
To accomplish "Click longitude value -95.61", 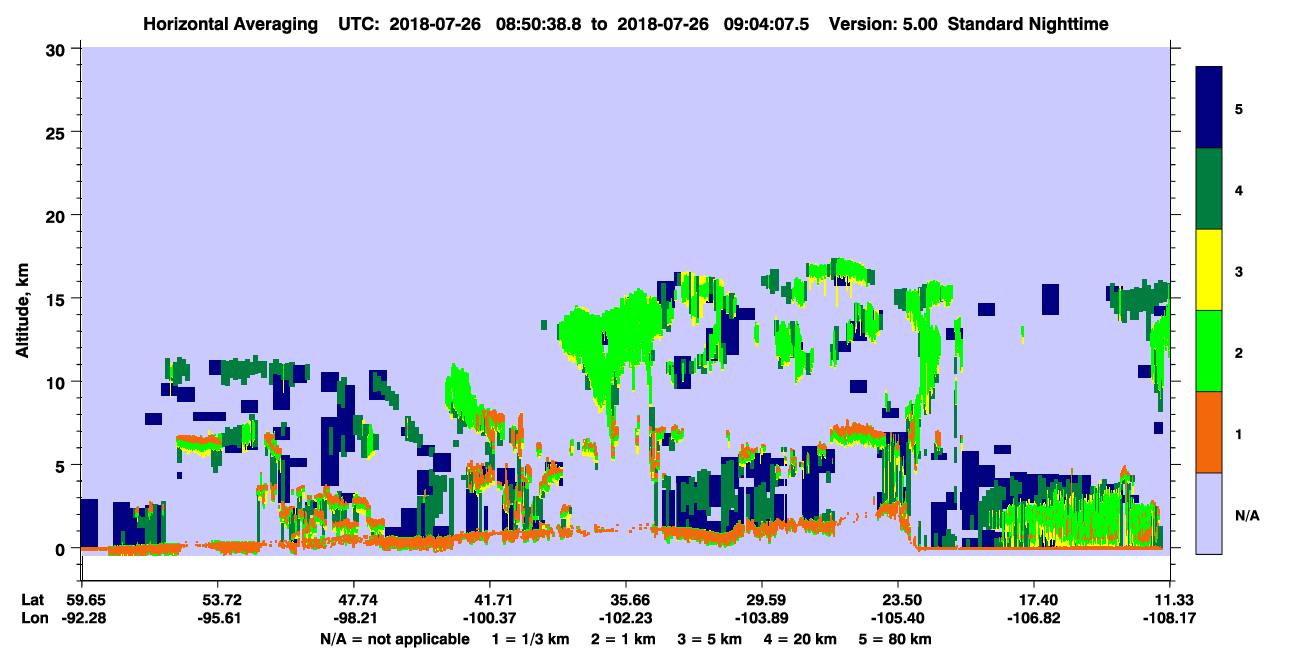I will point(217,618).
